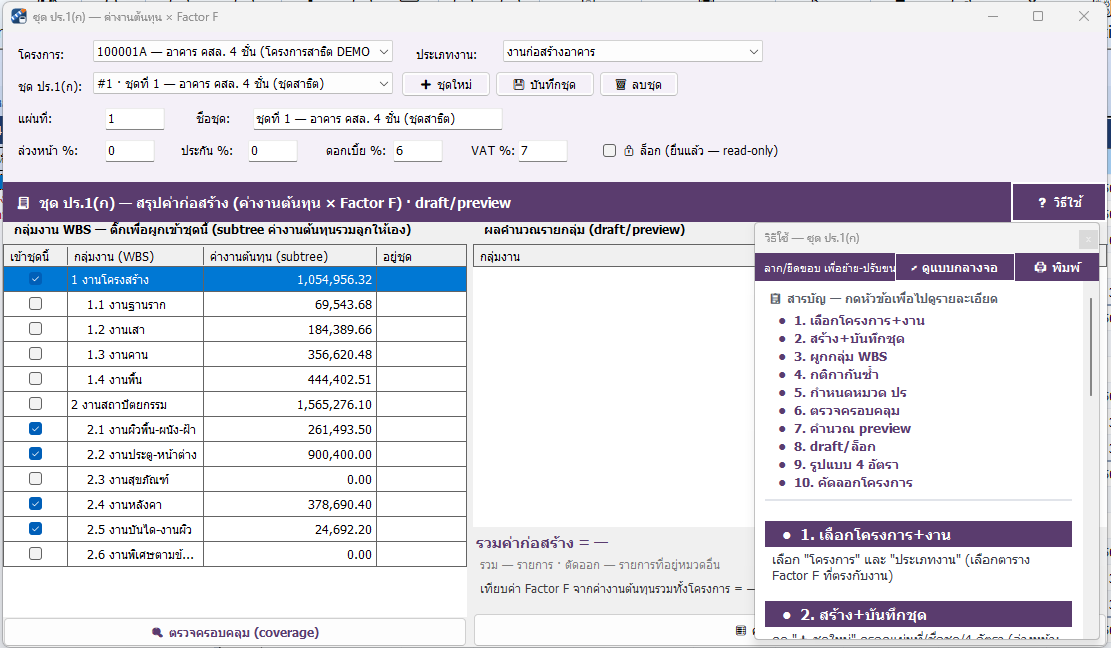
Task: Jump to help section 5. กำหนดหมวด ปร
Action: tap(850, 393)
